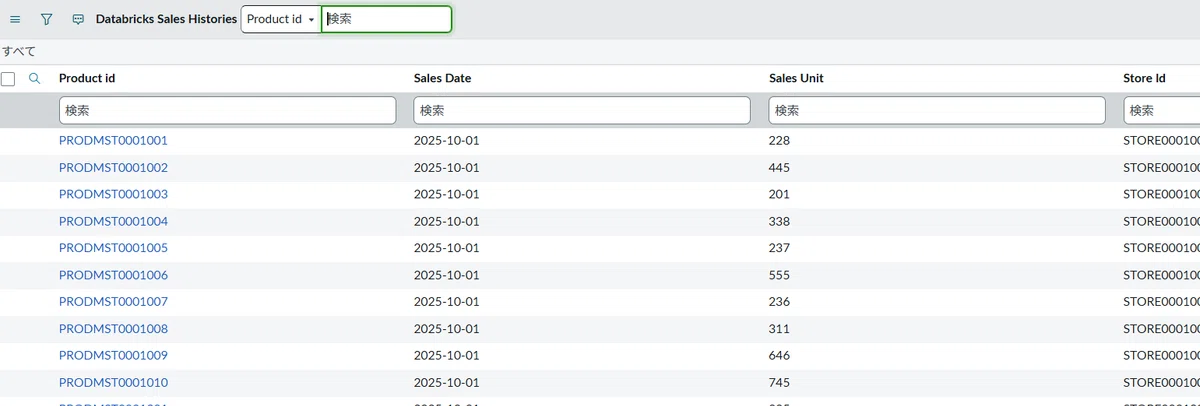Click Sales Unit value 228
The height and width of the screenshot is (406, 1200).
point(779,141)
